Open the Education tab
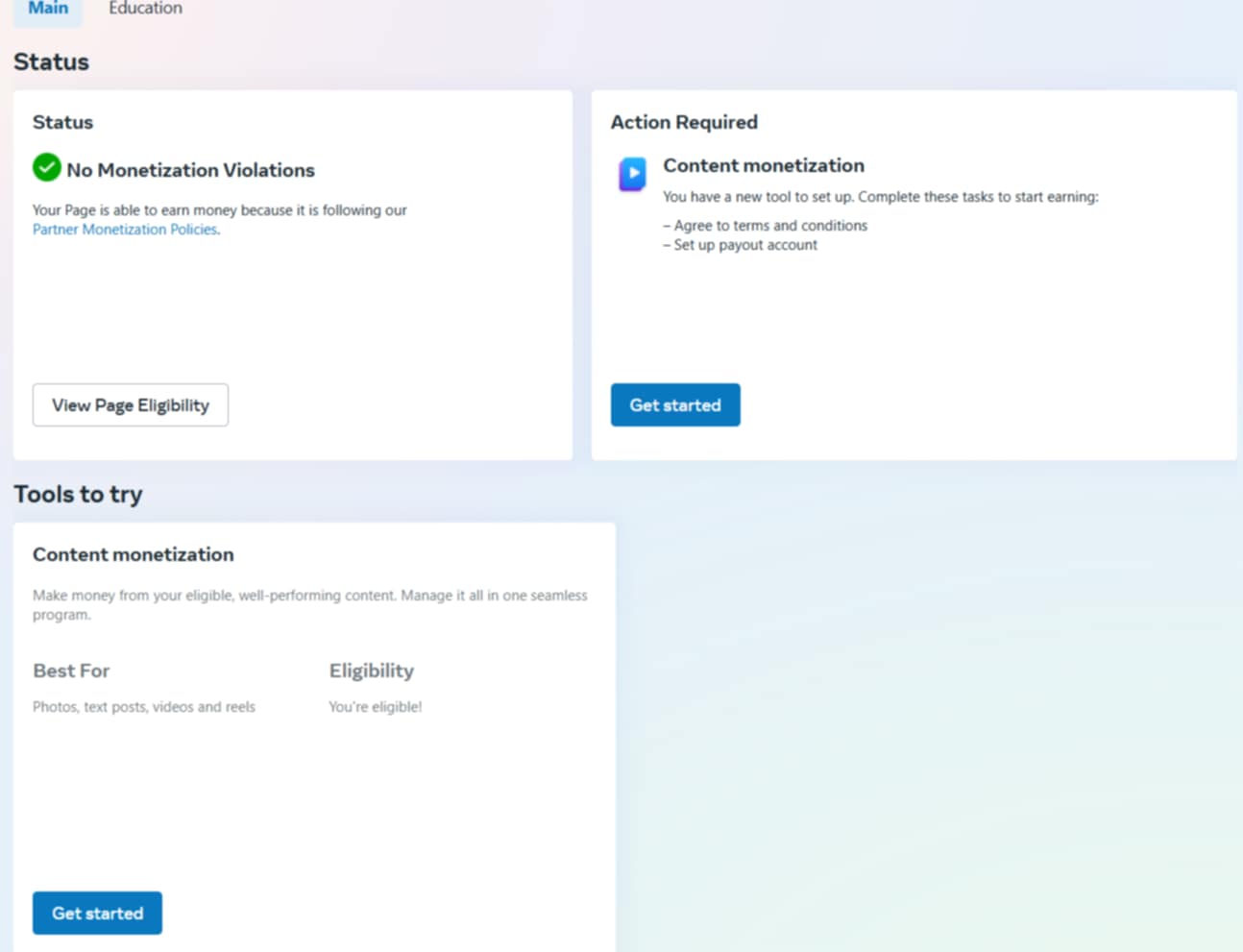The height and width of the screenshot is (952, 1243). point(145,9)
